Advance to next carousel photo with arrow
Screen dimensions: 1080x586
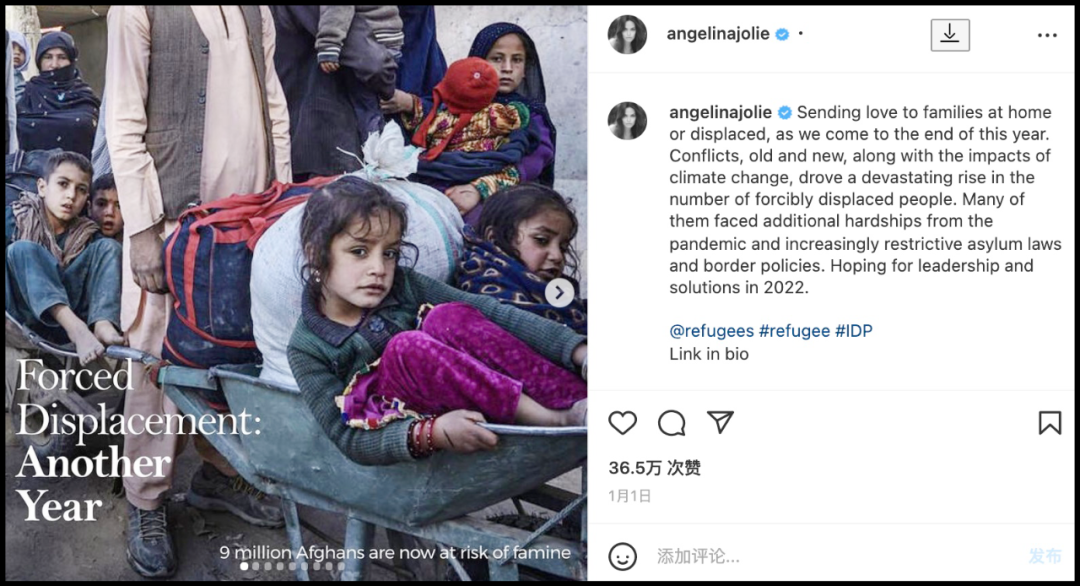[x=559, y=293]
